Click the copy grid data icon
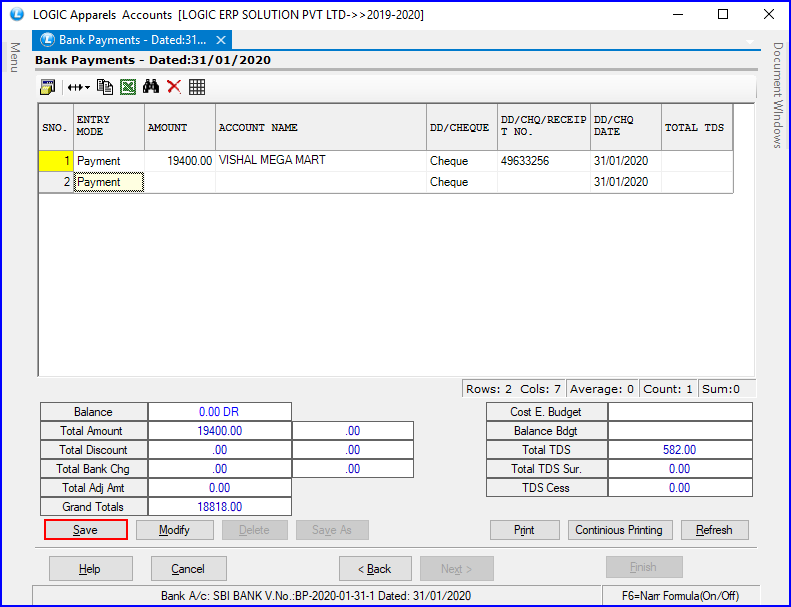Screen dimensions: 791x607 [105, 87]
